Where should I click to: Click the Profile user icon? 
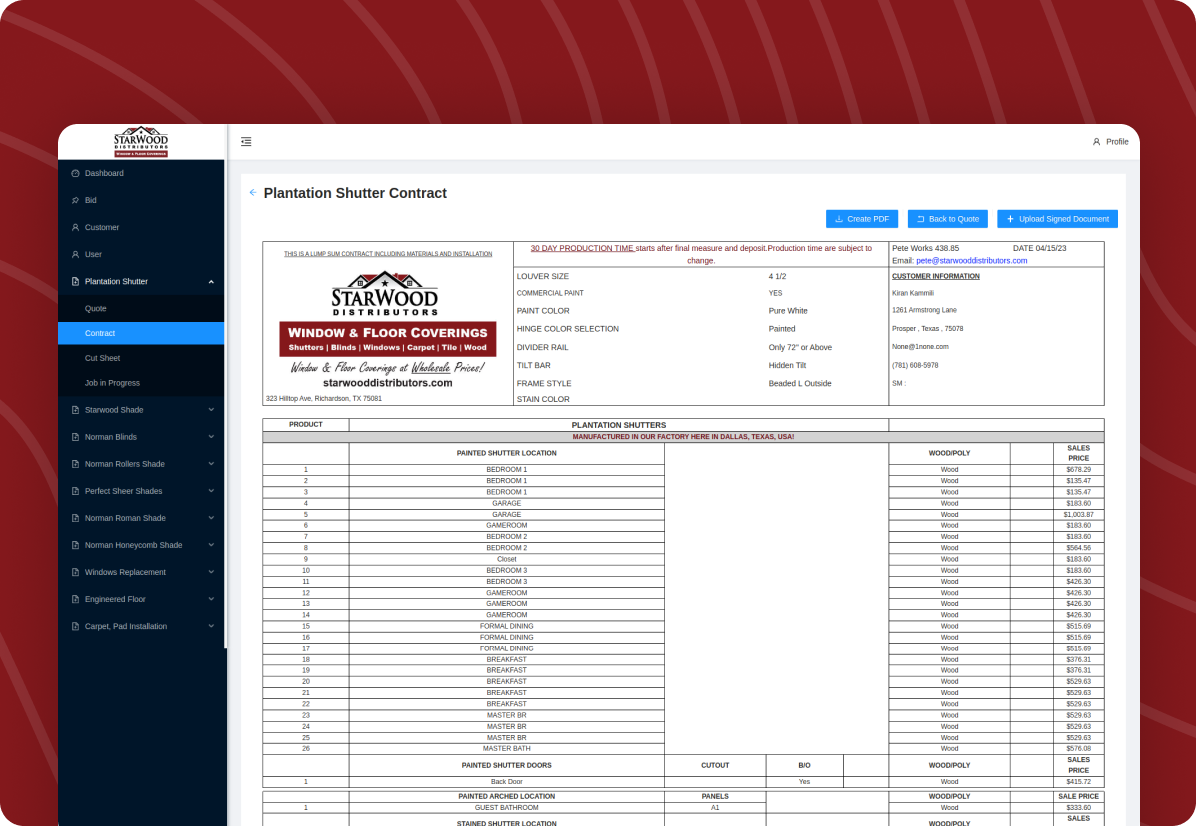[x=1096, y=142]
